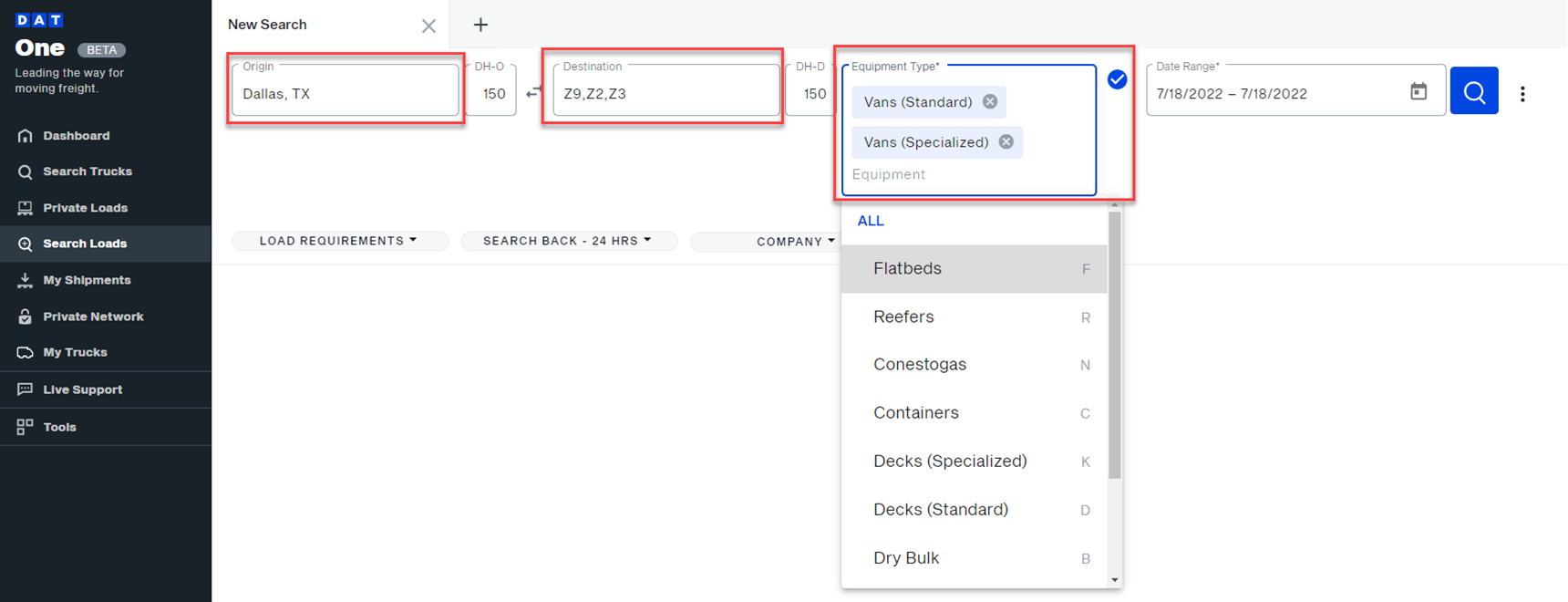Confirm equipment selection with blue checkmark
This screenshot has height=602, width=1568.
(1117, 80)
